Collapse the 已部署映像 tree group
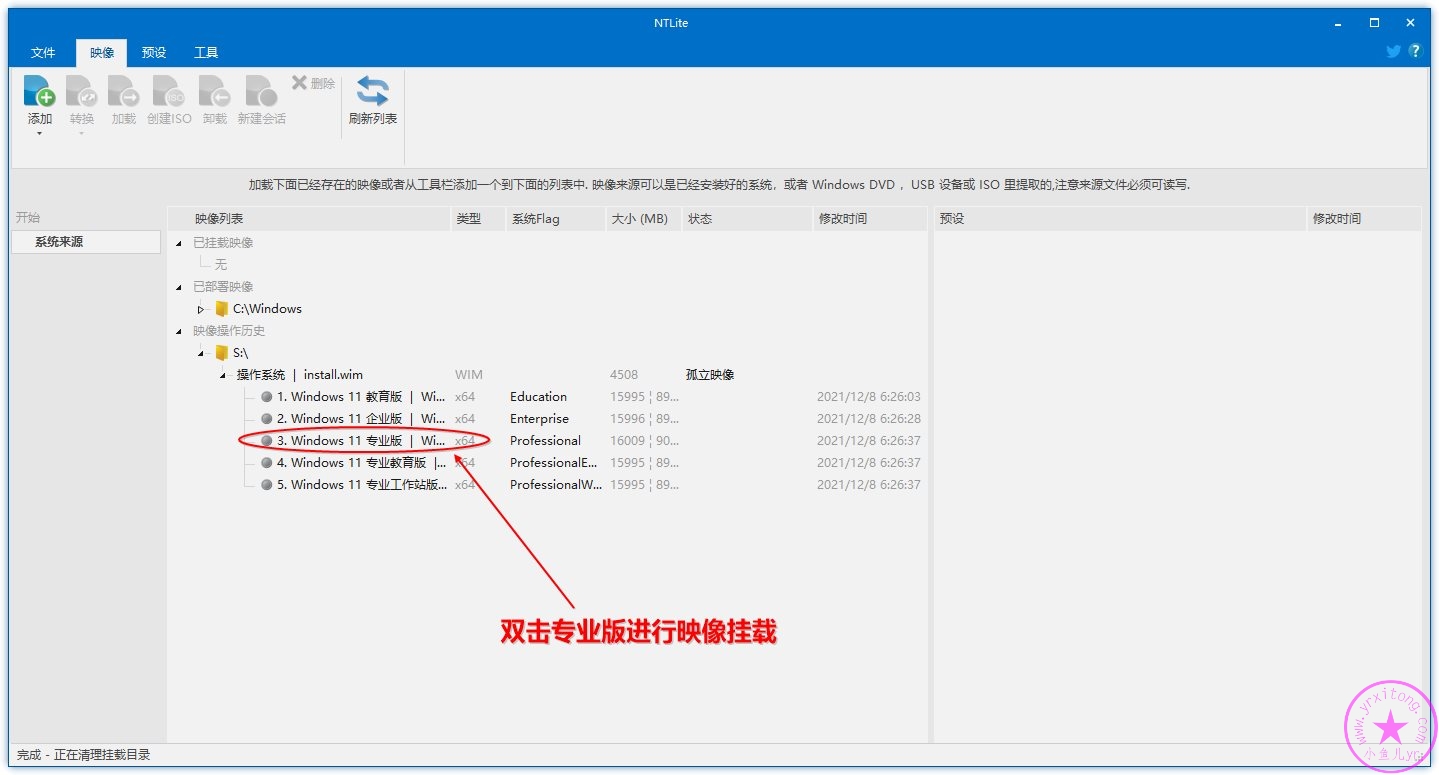The height and width of the screenshot is (775, 1439). tap(179, 287)
